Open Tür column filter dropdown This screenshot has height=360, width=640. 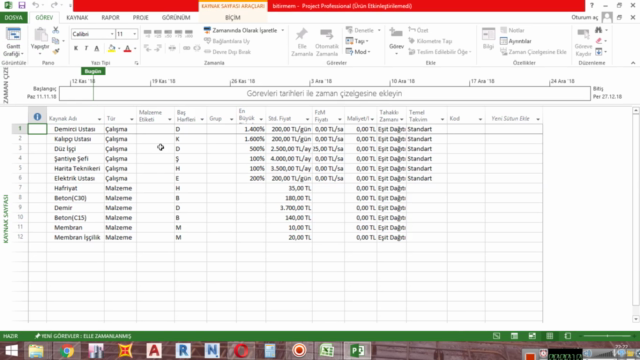pyautogui.click(x=131, y=119)
